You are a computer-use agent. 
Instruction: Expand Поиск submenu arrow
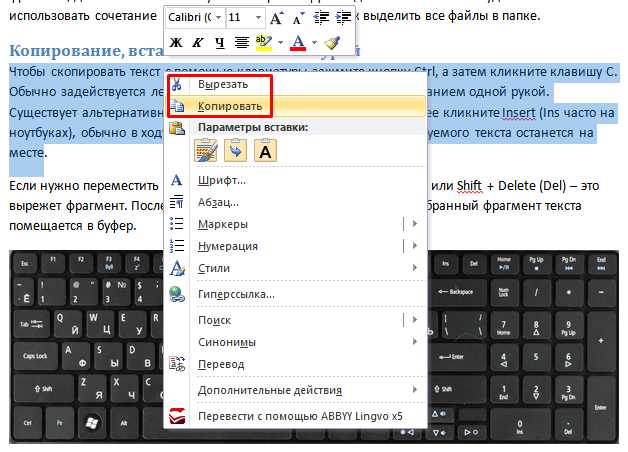pos(415,319)
